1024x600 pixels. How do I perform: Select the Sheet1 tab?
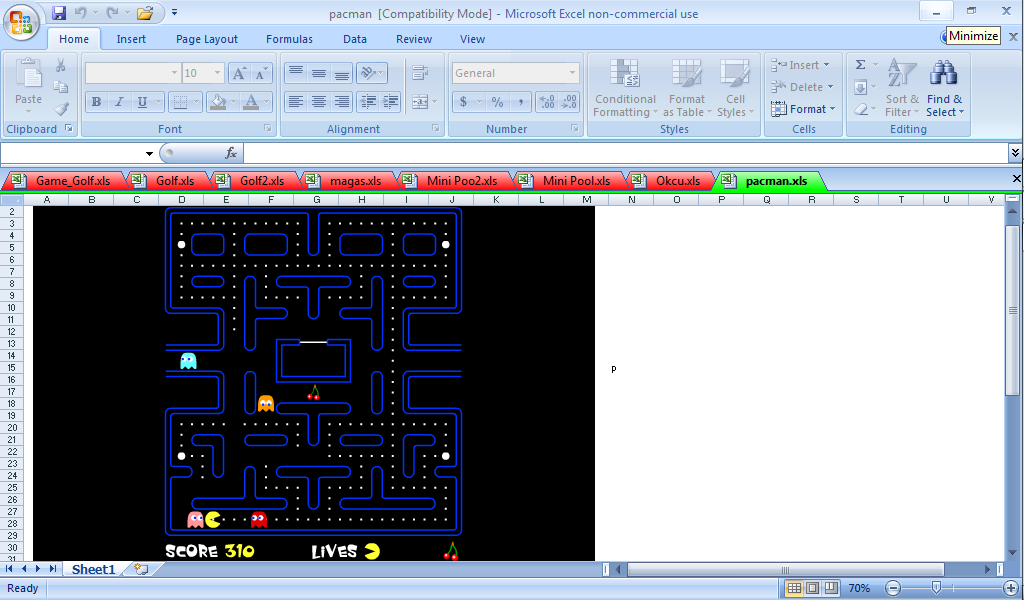pyautogui.click(x=93, y=569)
